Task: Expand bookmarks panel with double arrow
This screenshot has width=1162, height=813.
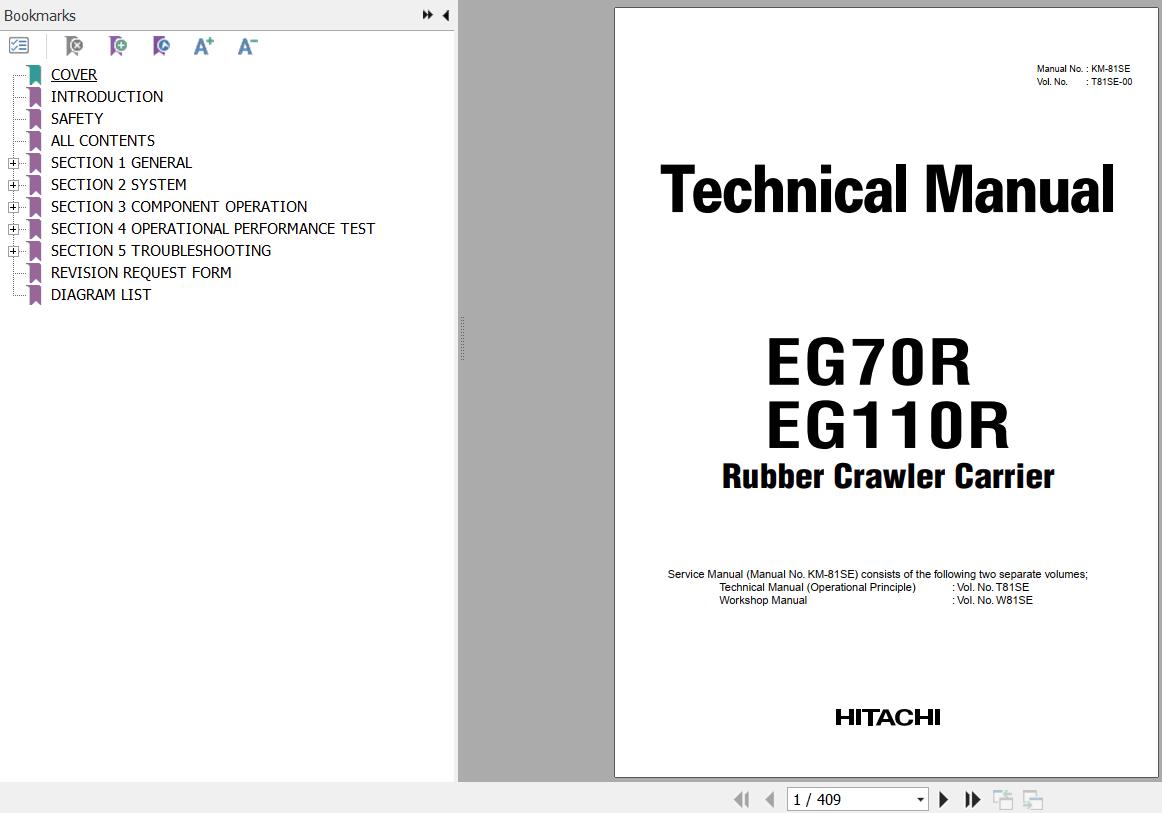Action: [x=428, y=15]
